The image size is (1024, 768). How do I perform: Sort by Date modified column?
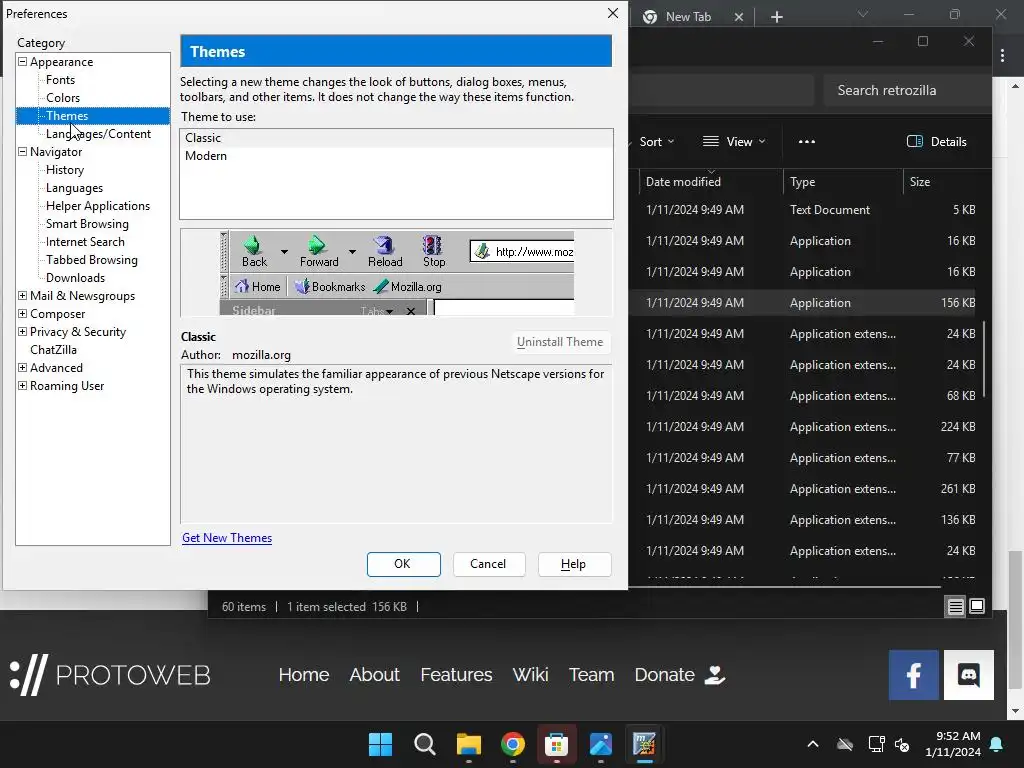pos(711,182)
